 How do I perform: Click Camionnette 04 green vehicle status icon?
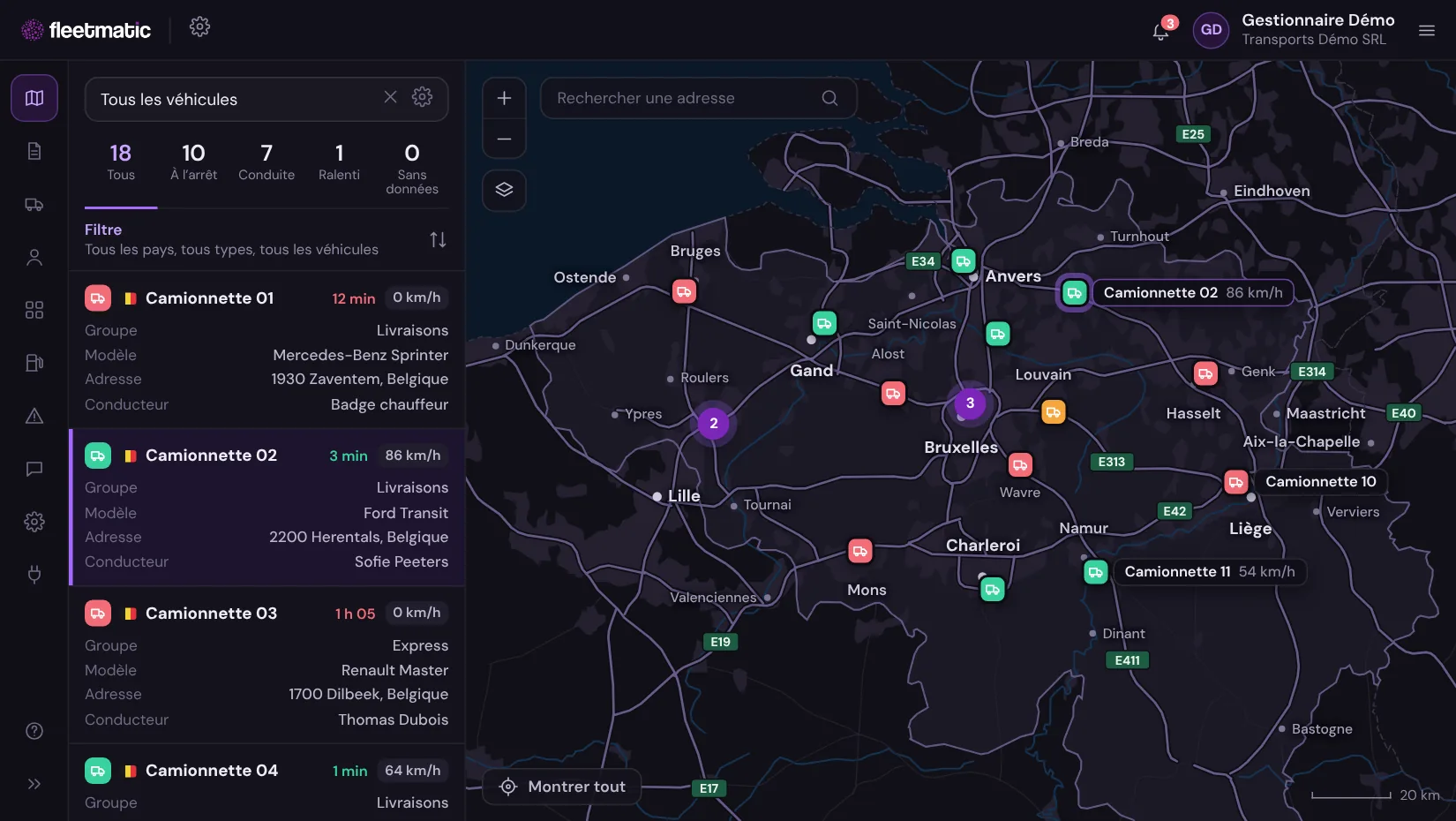pyautogui.click(x=98, y=771)
